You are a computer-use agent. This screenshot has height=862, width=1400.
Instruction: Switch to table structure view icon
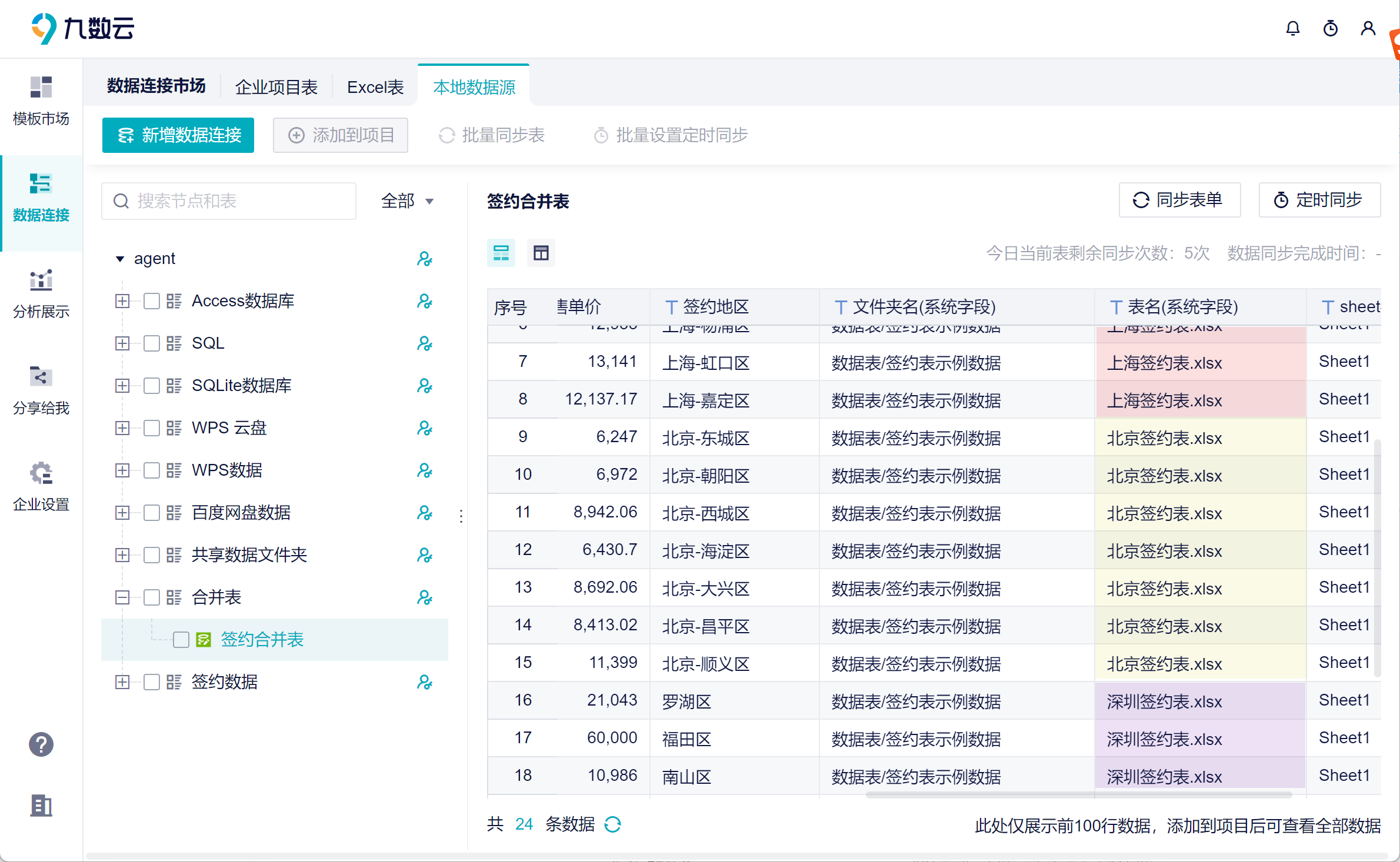click(541, 253)
